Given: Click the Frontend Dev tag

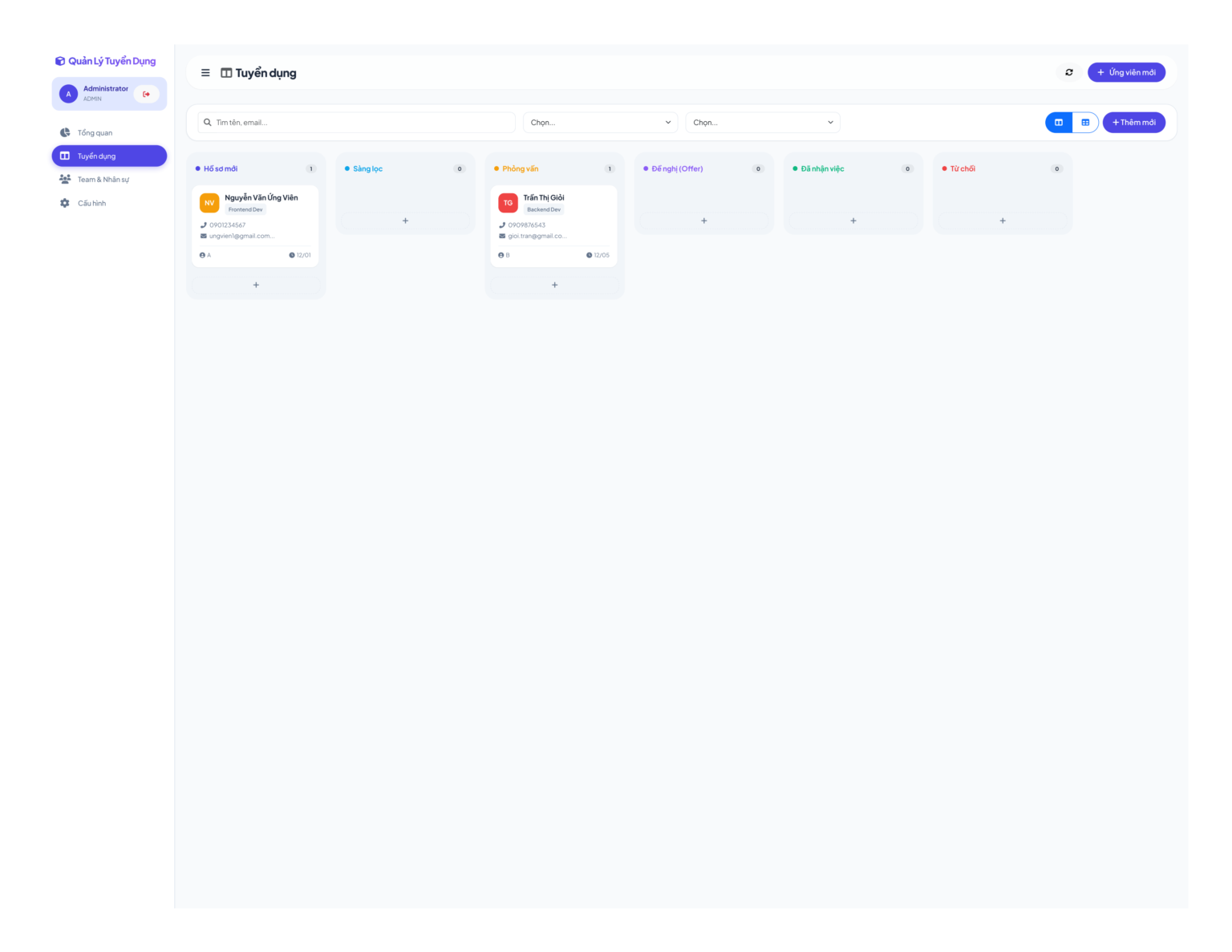Looking at the screenshot, I should pyautogui.click(x=245, y=209).
